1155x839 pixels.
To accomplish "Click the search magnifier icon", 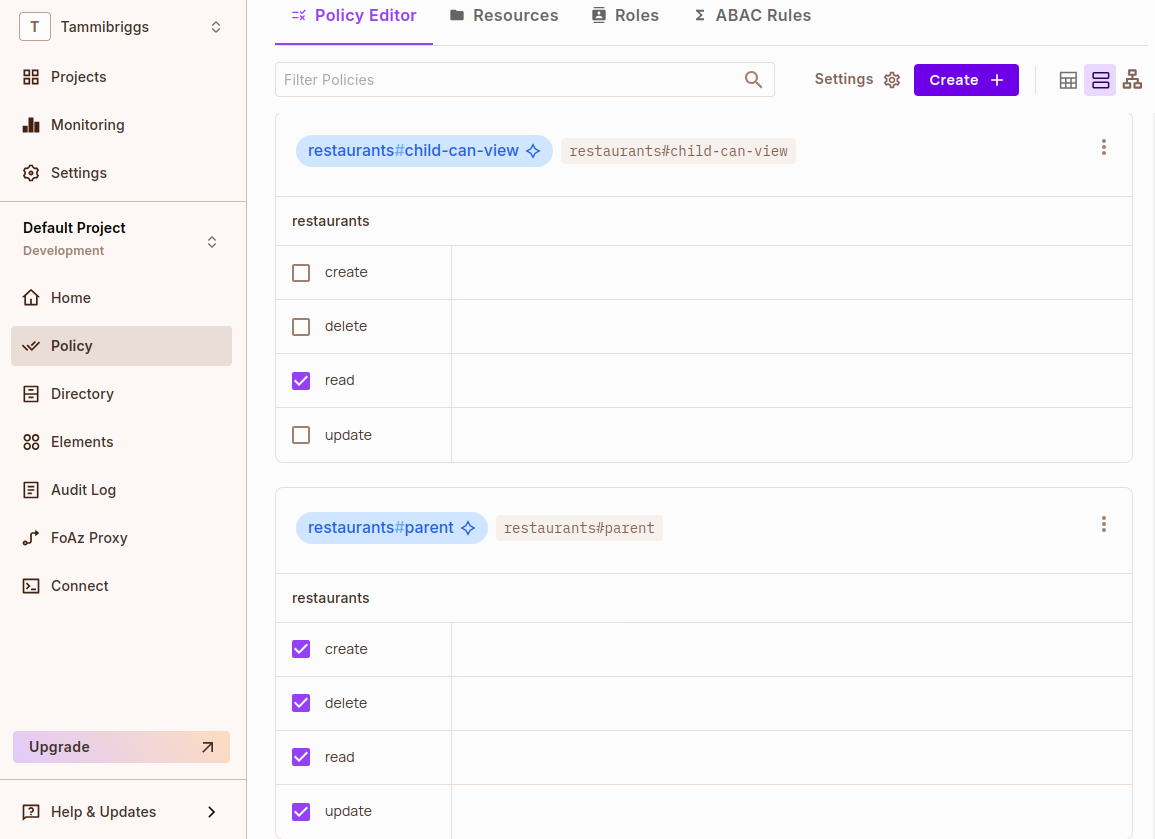I will pyautogui.click(x=753, y=80).
